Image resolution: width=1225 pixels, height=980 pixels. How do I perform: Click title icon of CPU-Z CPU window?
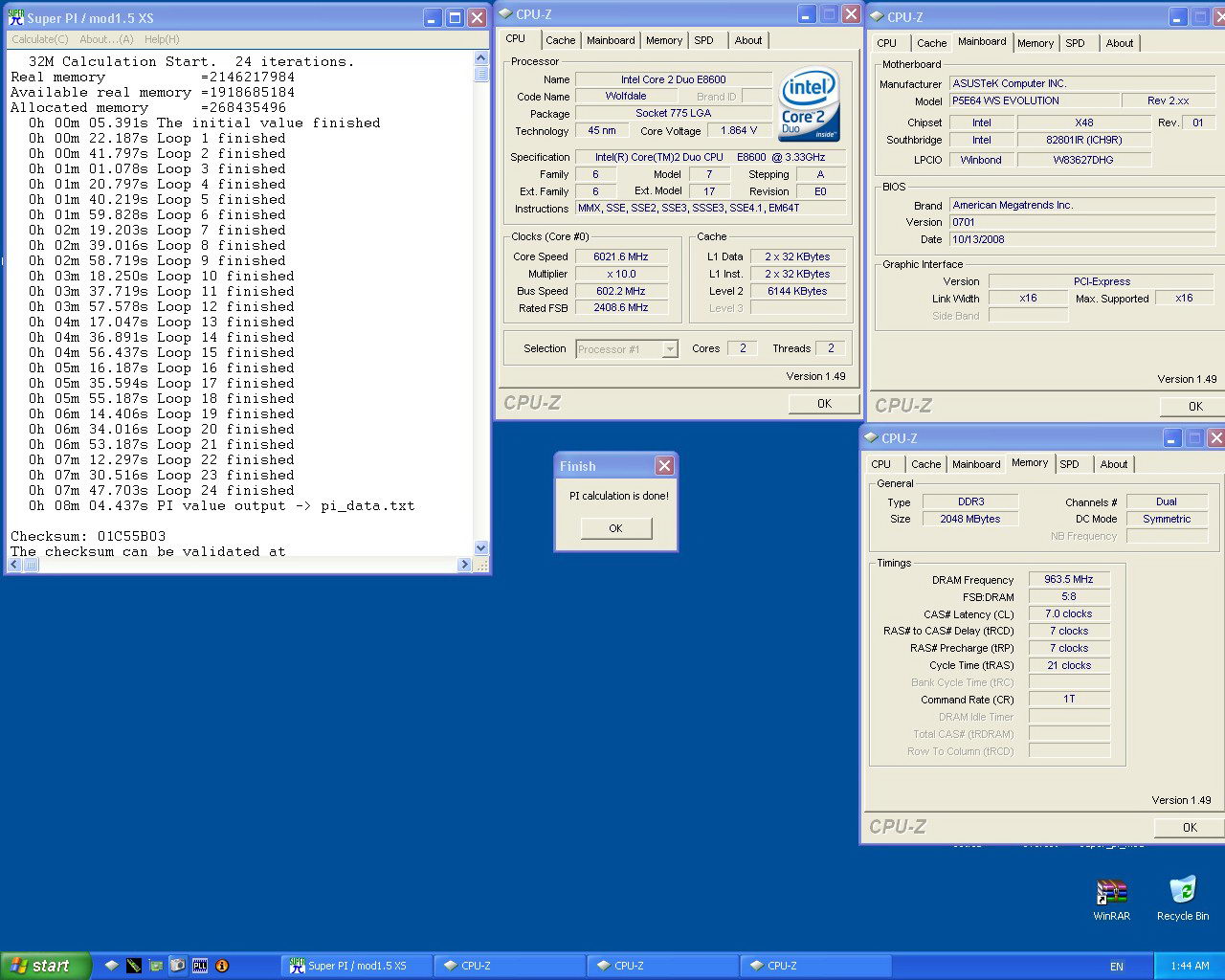tap(505, 13)
